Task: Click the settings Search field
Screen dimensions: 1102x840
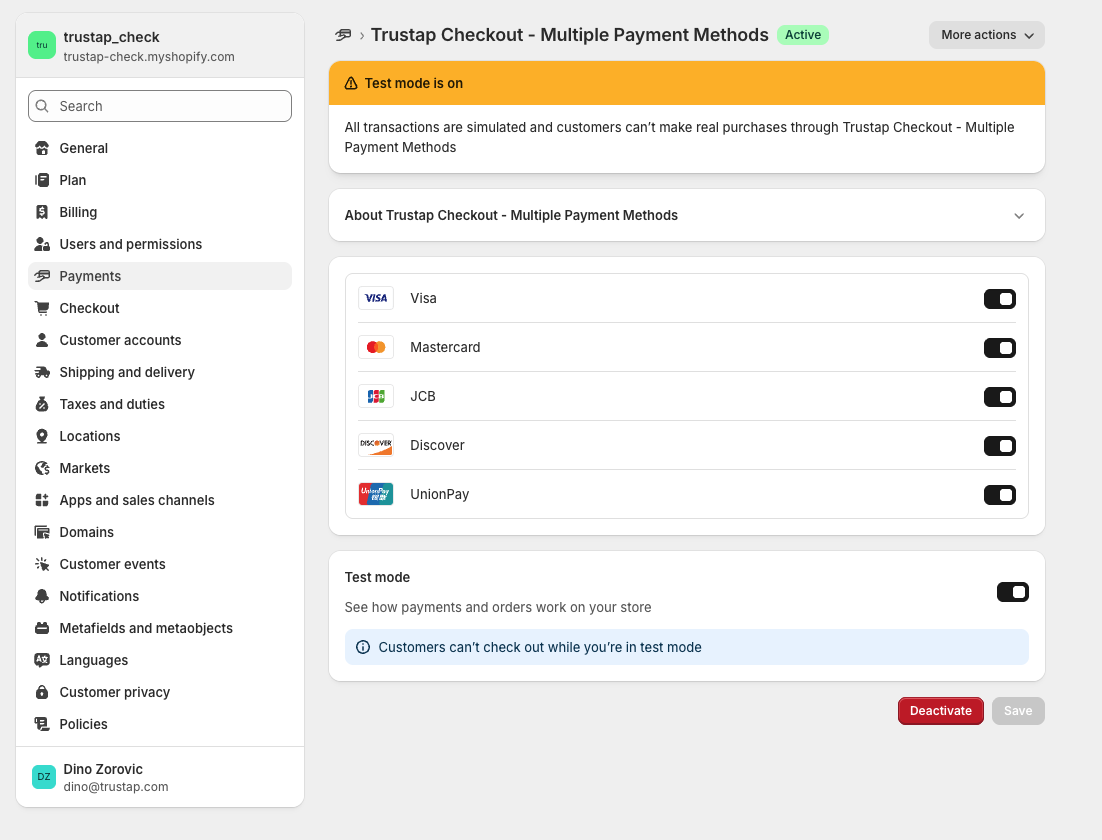Action: click(160, 106)
